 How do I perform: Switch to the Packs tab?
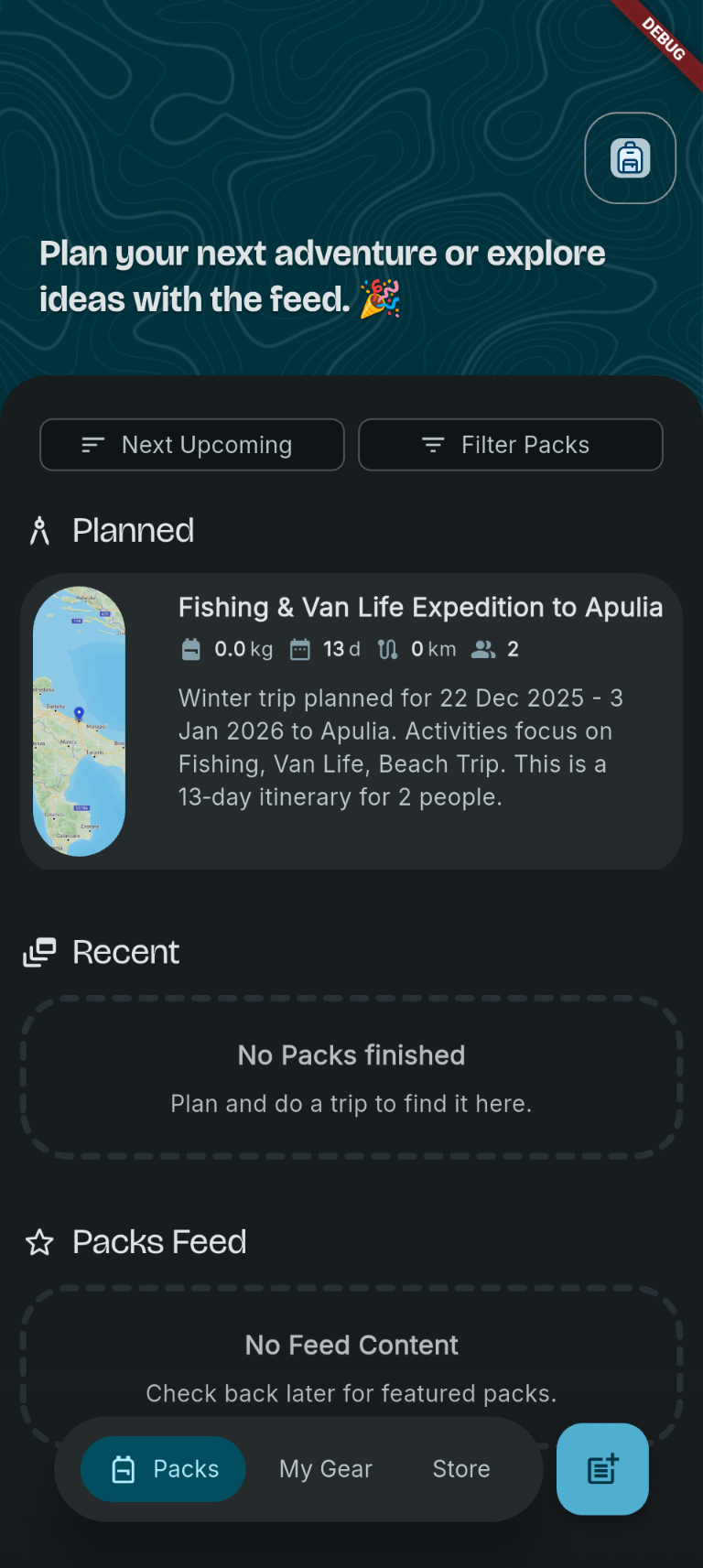point(163,1469)
